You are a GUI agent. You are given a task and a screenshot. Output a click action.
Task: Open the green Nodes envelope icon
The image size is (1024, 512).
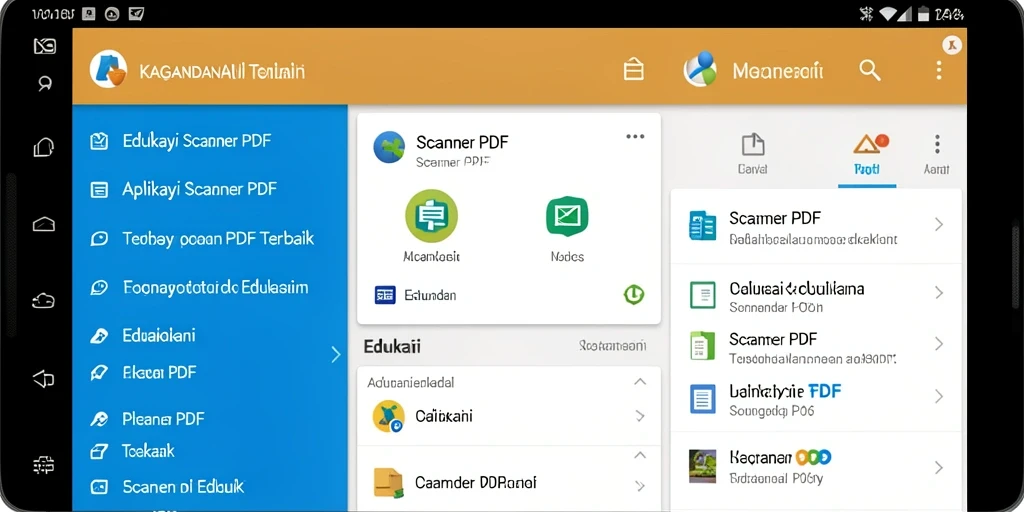coord(567,216)
